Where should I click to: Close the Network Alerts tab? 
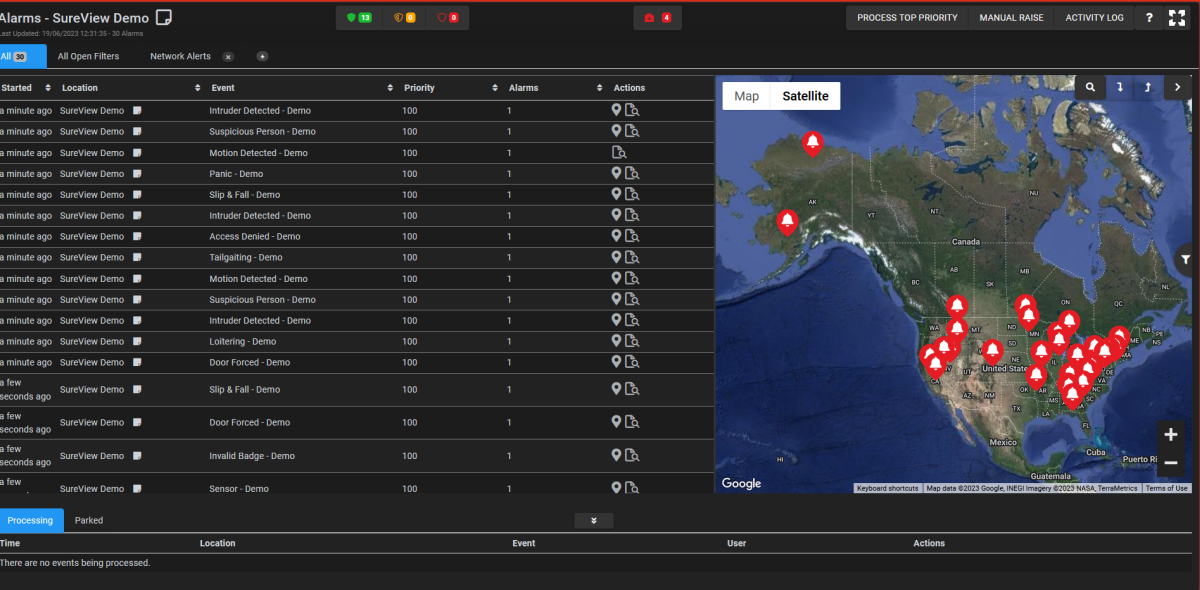228,57
